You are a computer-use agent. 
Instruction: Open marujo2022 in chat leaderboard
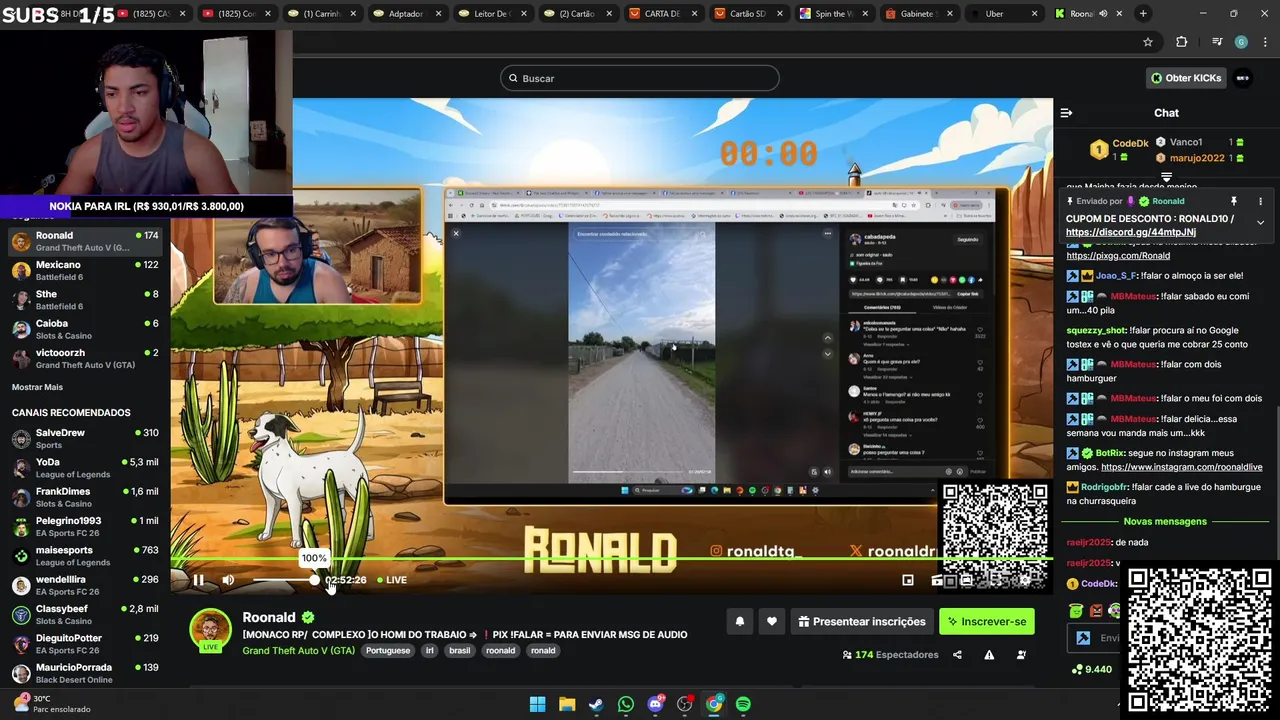pyautogui.click(x=1197, y=158)
